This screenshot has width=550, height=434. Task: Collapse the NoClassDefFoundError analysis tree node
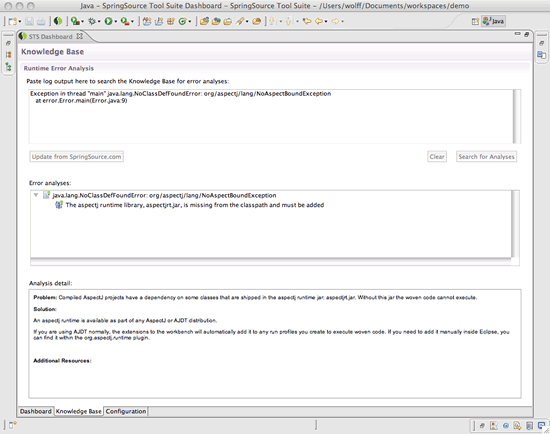[x=36, y=195]
